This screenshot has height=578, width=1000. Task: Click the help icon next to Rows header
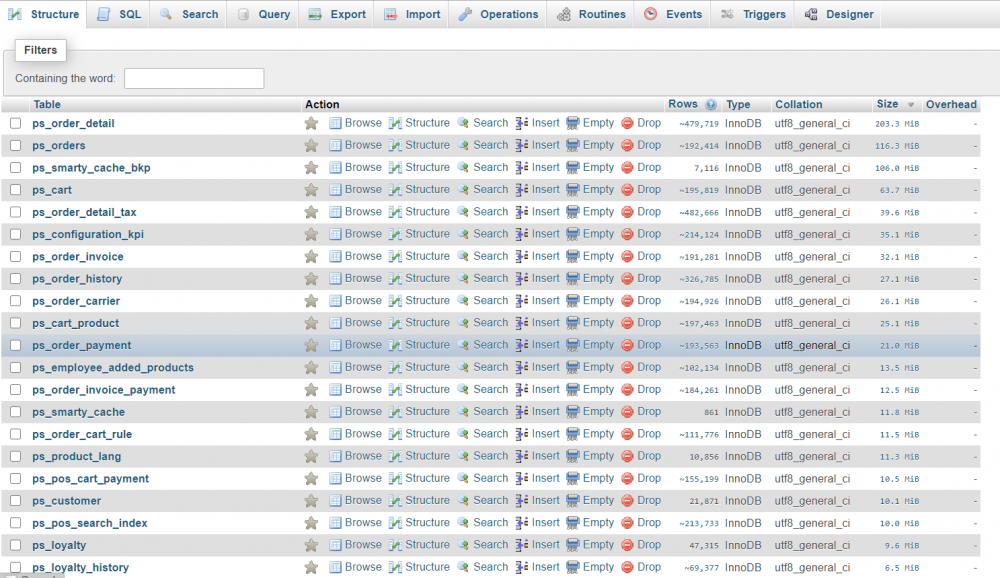click(711, 105)
